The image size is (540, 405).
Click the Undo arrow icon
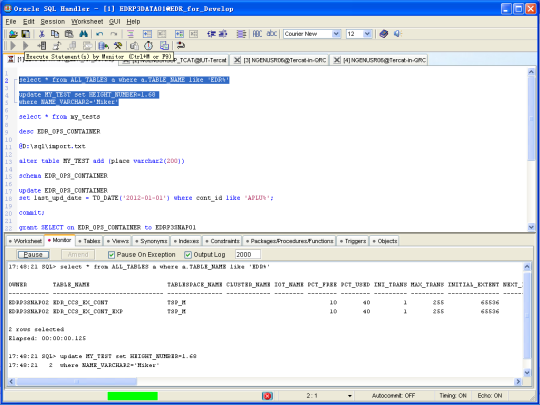coord(100,34)
